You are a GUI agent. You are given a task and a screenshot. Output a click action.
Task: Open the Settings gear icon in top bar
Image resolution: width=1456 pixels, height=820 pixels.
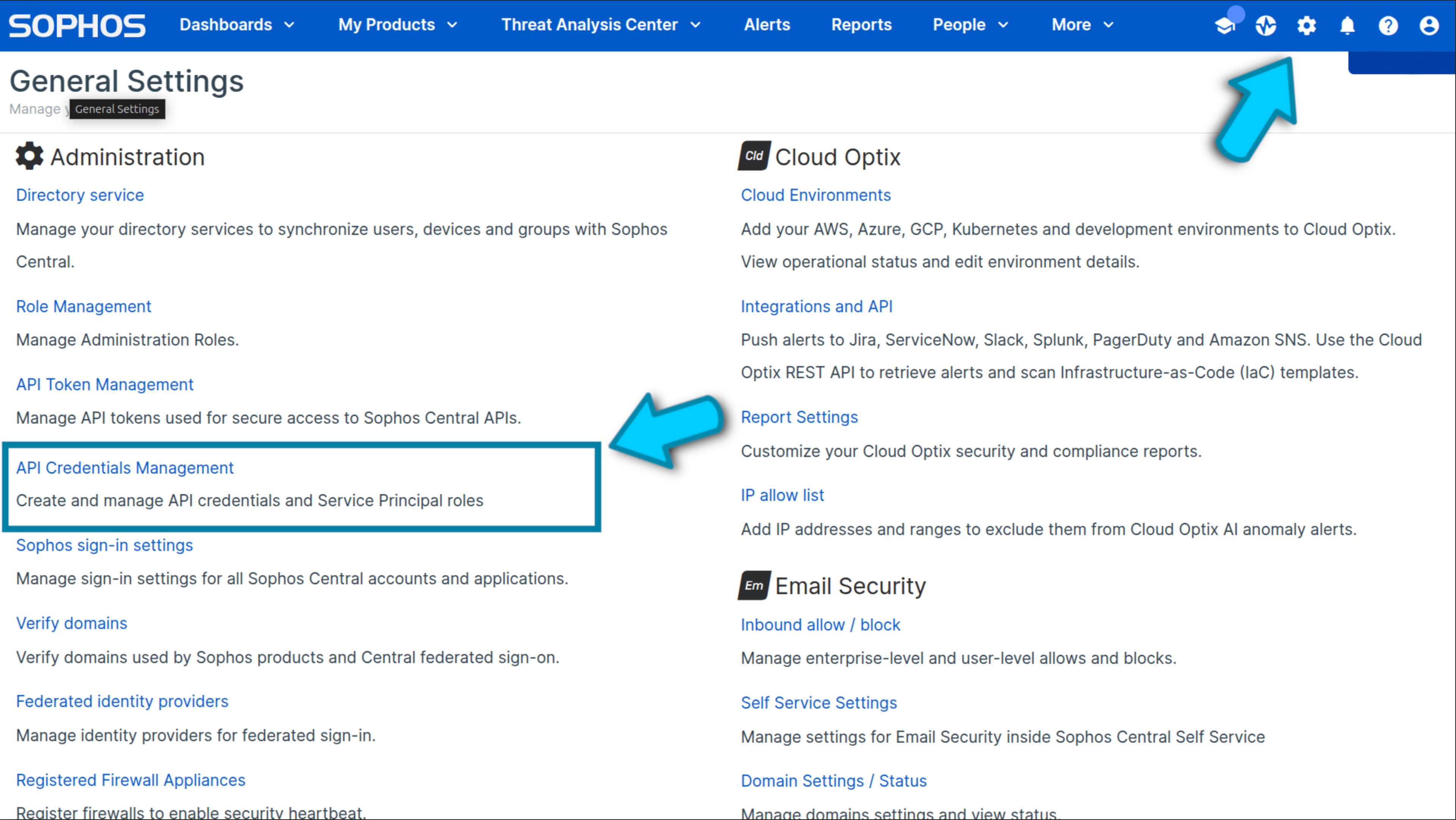[1306, 26]
